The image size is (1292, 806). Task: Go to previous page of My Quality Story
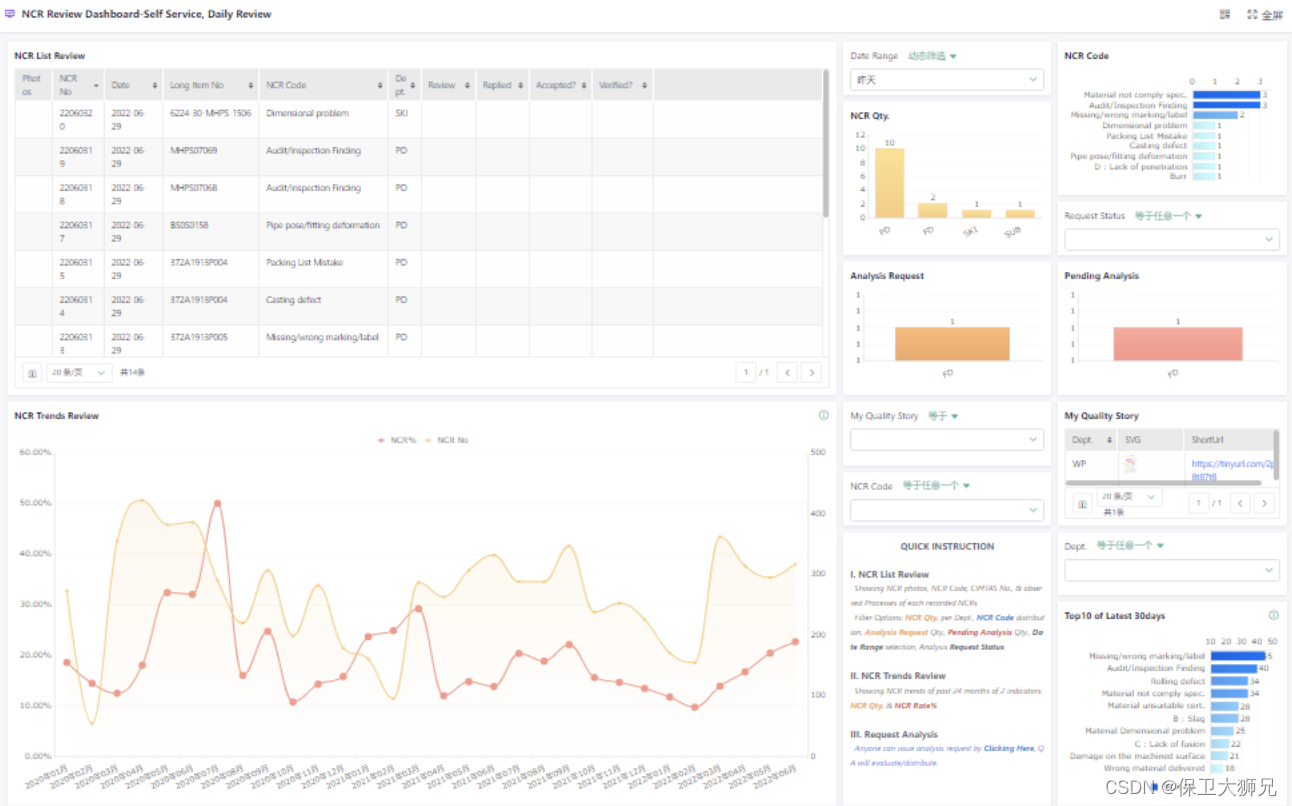[x=1241, y=503]
